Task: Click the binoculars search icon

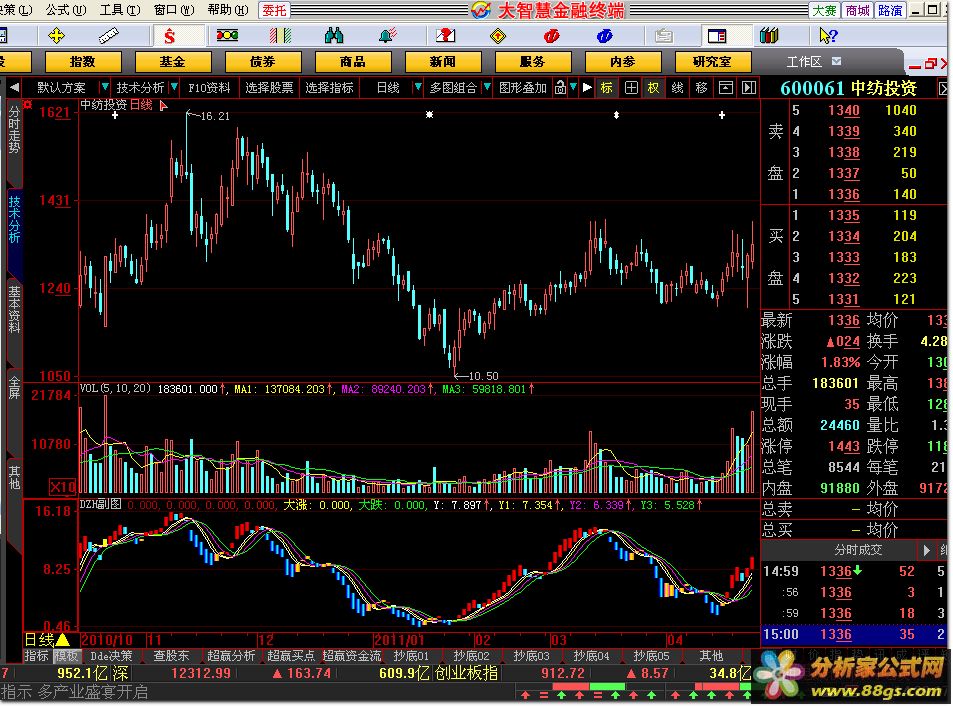Action: 334,36
